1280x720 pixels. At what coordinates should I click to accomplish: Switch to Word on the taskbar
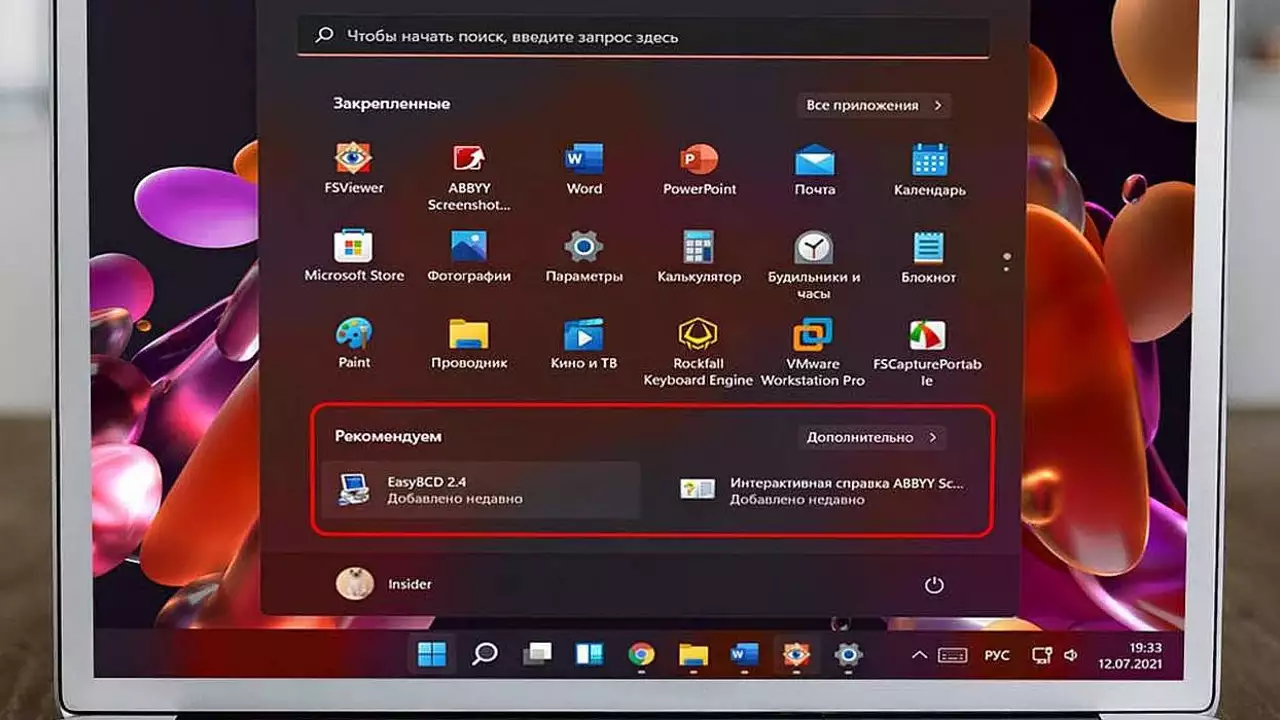click(x=745, y=655)
